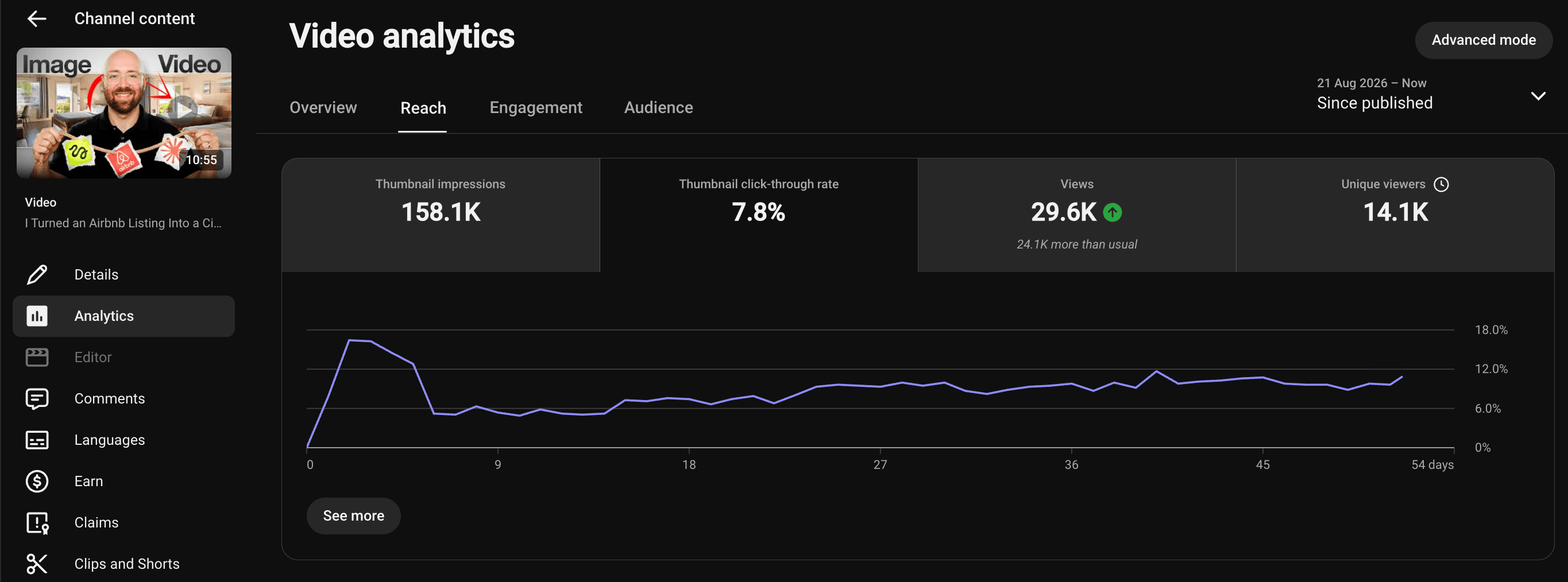The image size is (1568, 582).
Task: Open the video thumbnail preview
Action: click(x=123, y=113)
